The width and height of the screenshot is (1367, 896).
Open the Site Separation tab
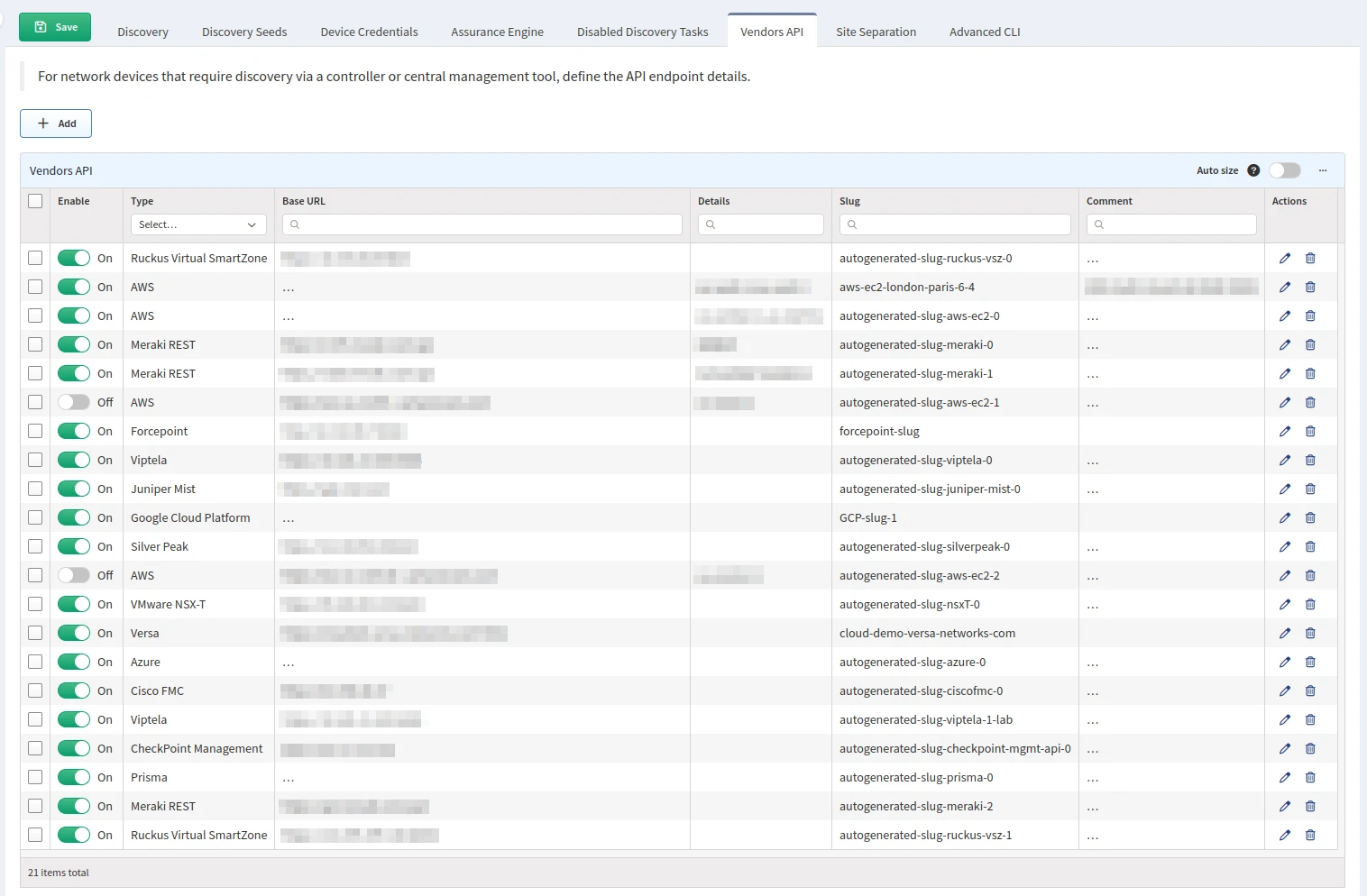(876, 32)
